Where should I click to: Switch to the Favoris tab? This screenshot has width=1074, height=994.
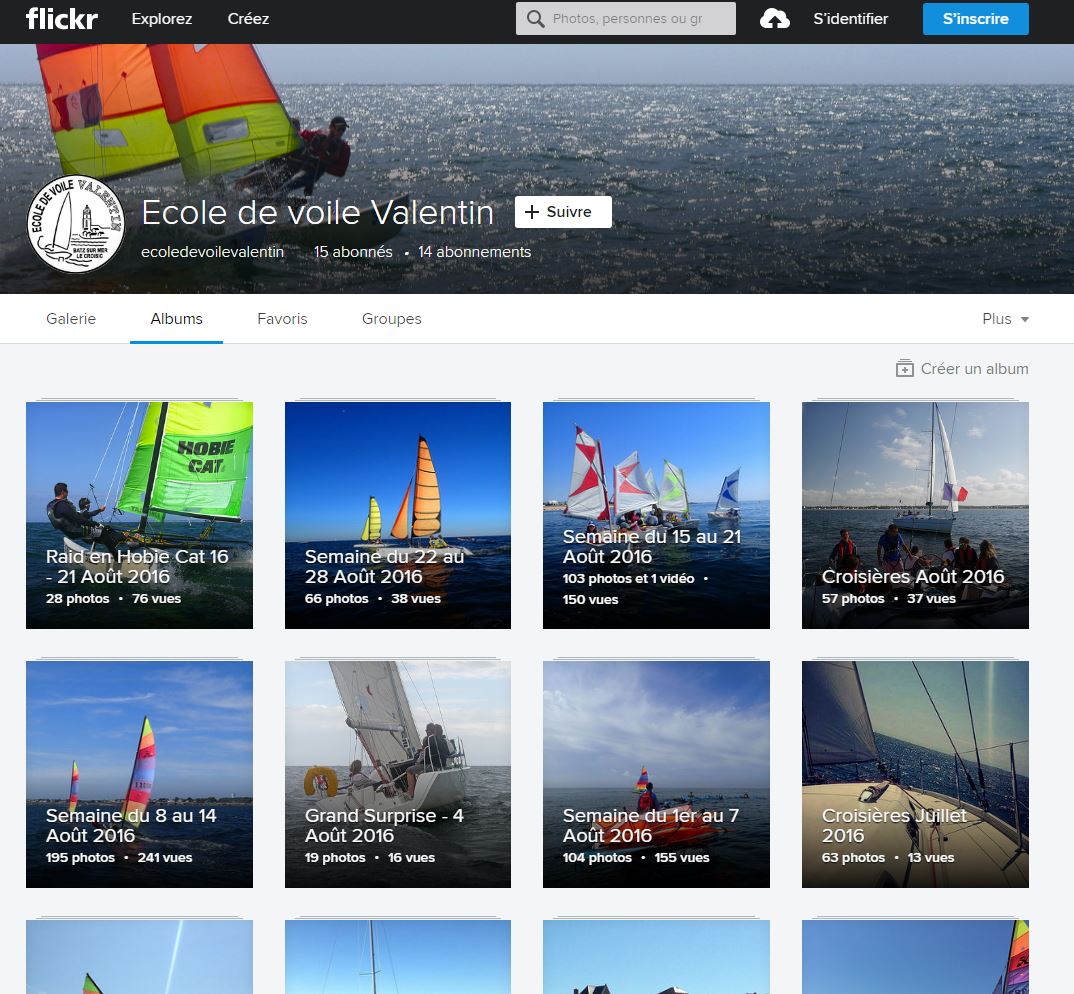click(x=282, y=319)
